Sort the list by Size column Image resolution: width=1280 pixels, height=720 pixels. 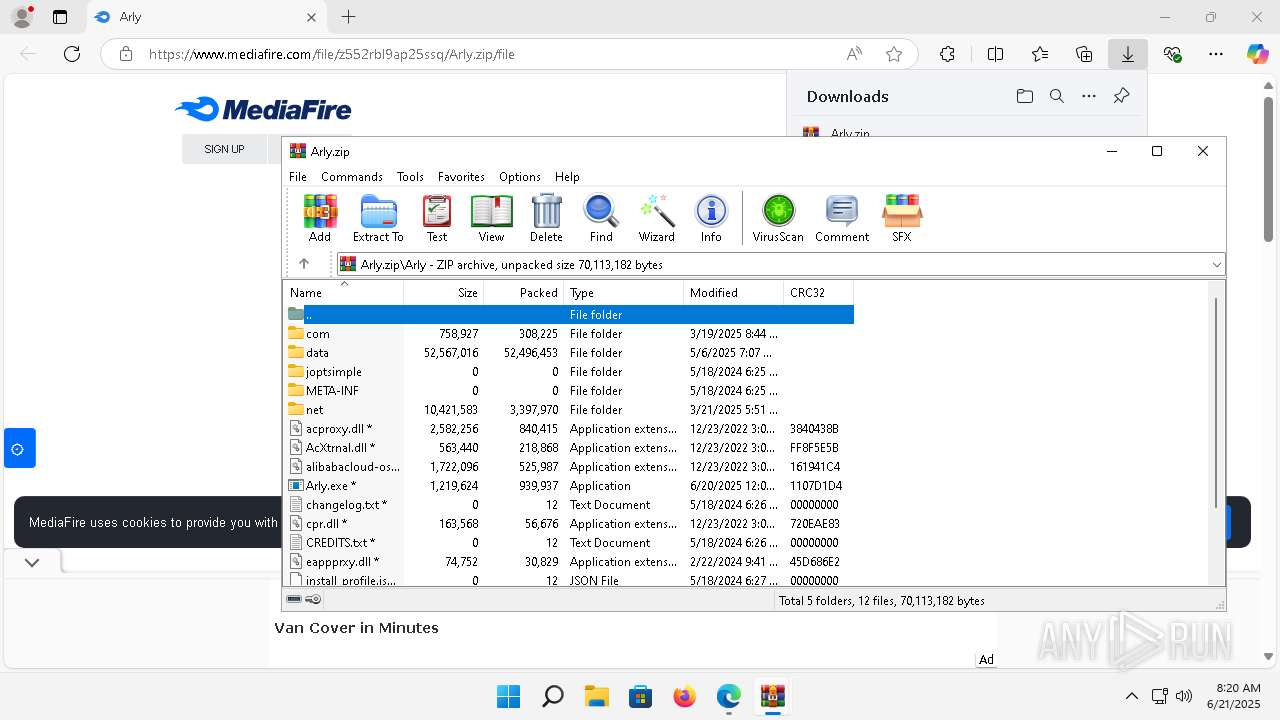[444, 293]
